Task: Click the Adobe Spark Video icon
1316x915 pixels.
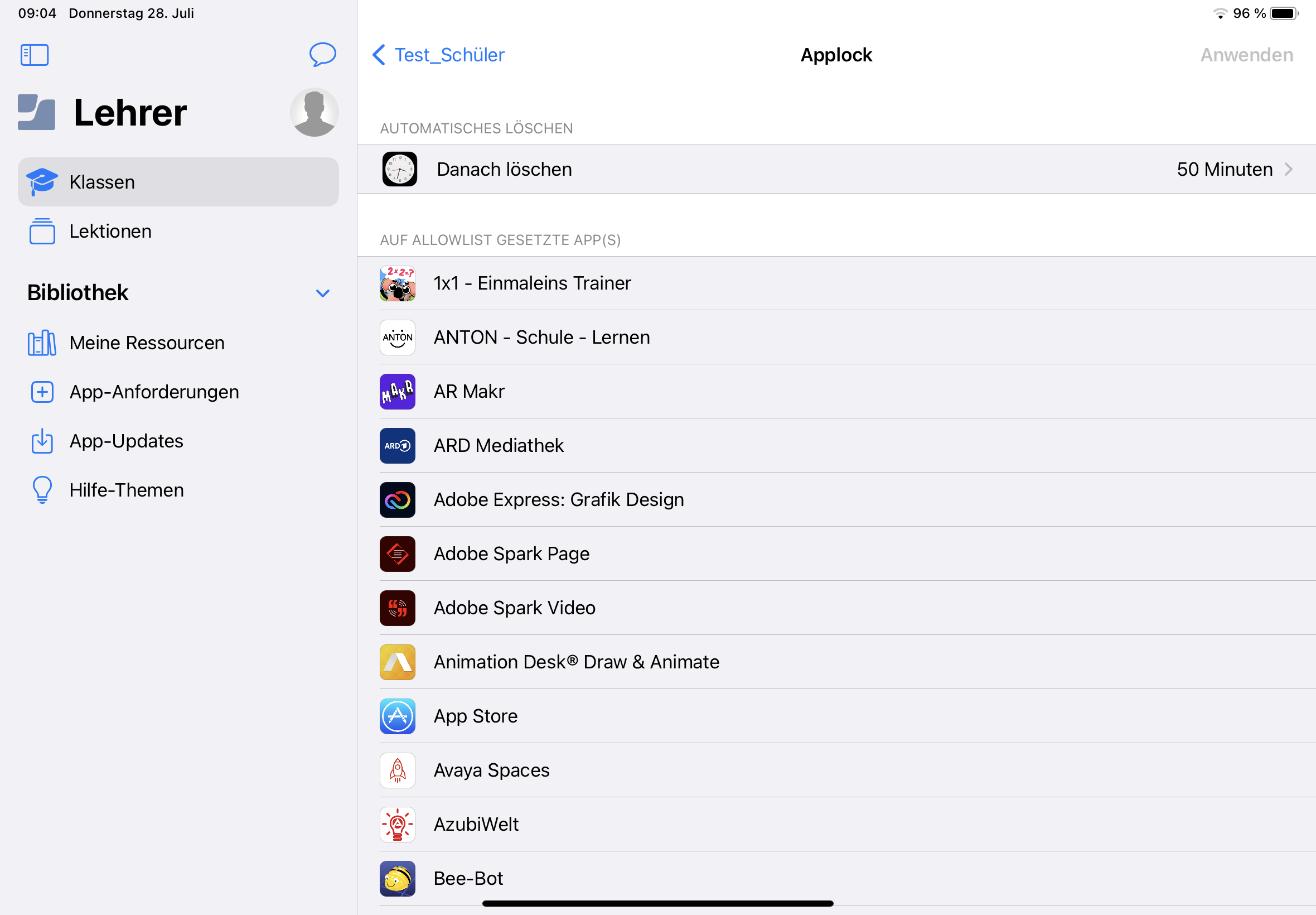Action: [397, 608]
